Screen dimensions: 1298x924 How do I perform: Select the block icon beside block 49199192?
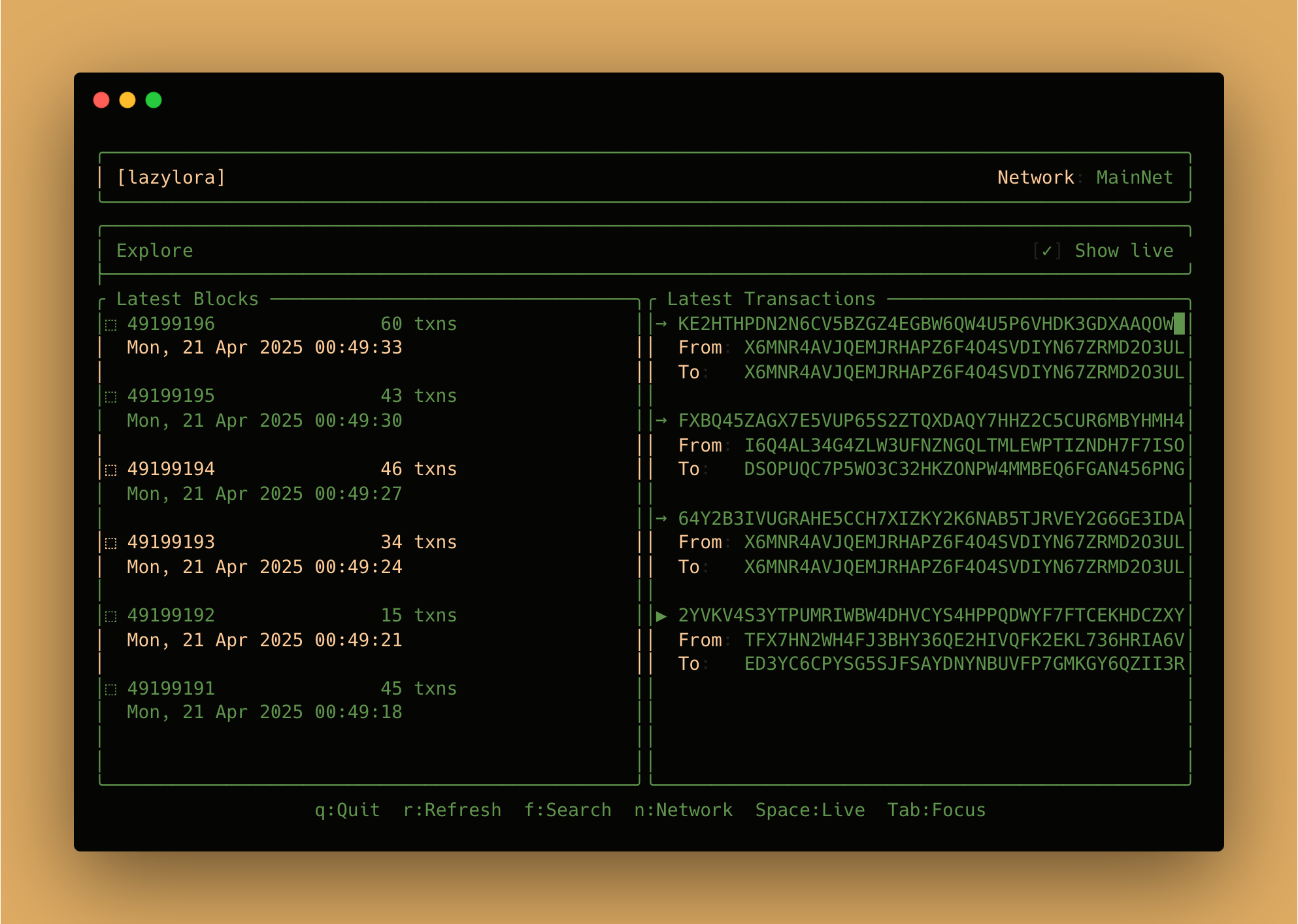click(109, 616)
